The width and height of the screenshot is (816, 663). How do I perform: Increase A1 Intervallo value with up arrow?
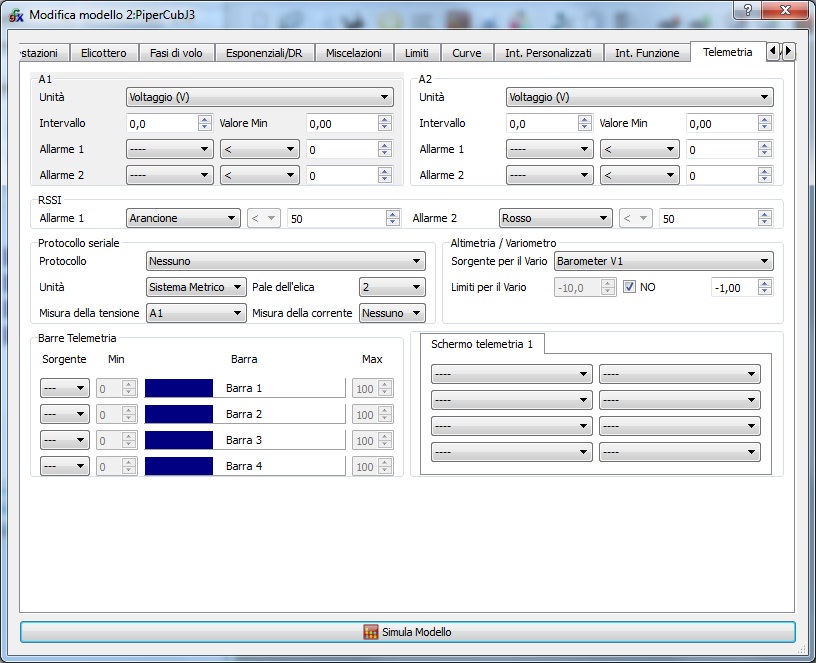(x=192, y=119)
